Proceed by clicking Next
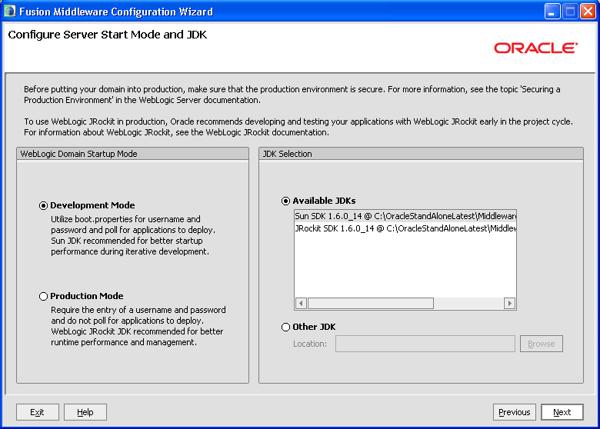This screenshot has width=600, height=429. tap(562, 412)
